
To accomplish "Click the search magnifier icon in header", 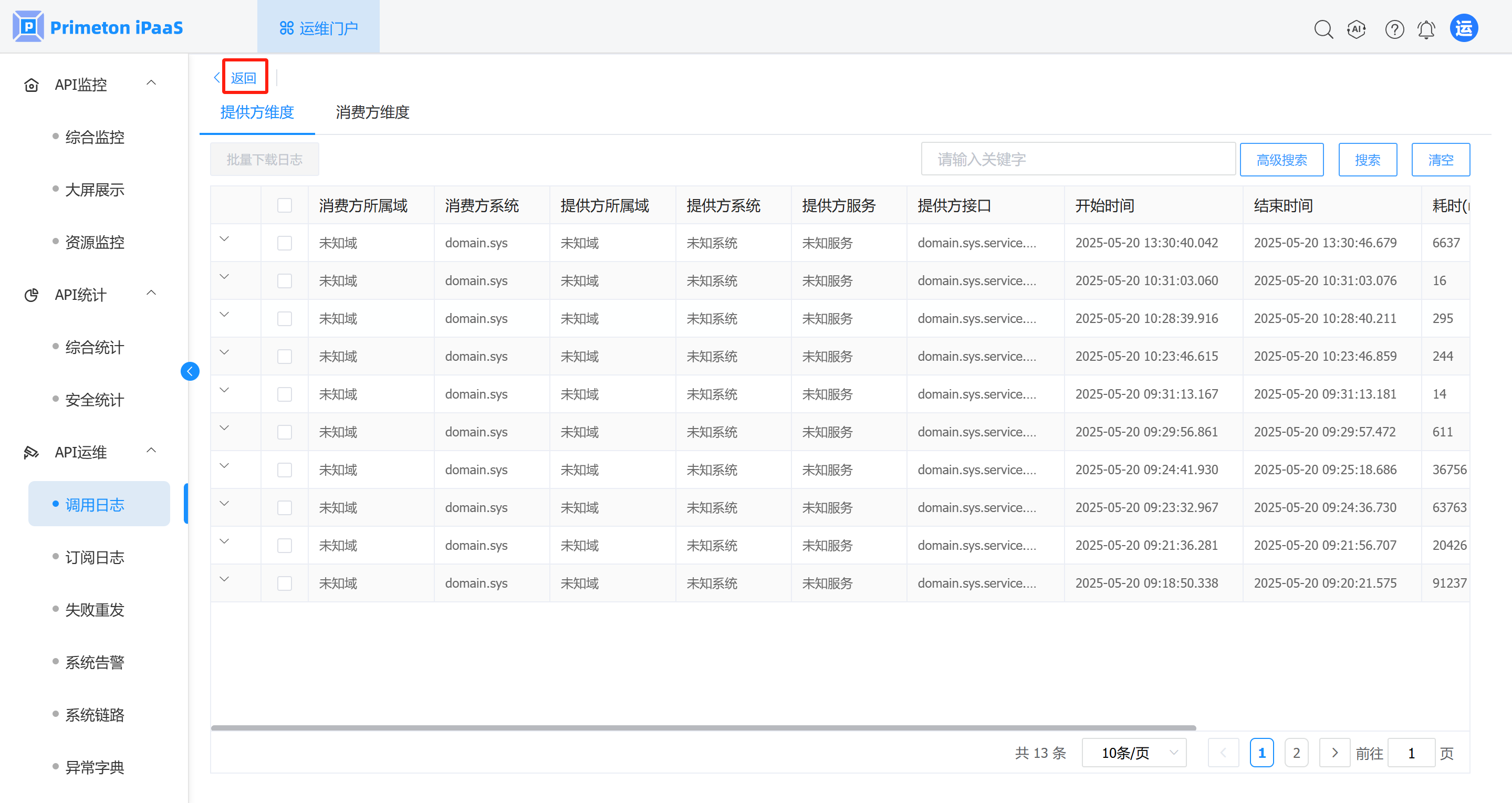I will (x=1323, y=29).
